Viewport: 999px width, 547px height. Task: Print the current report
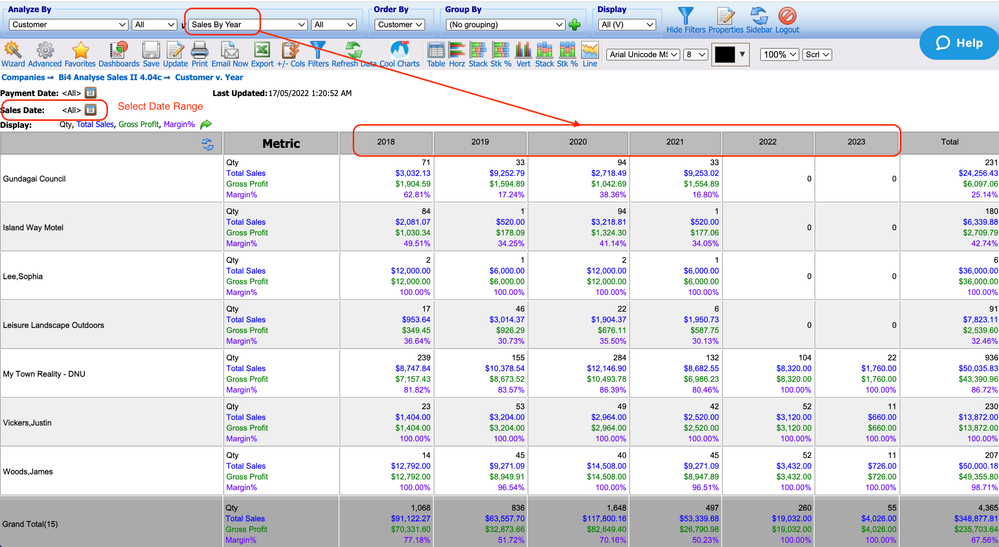click(x=199, y=53)
